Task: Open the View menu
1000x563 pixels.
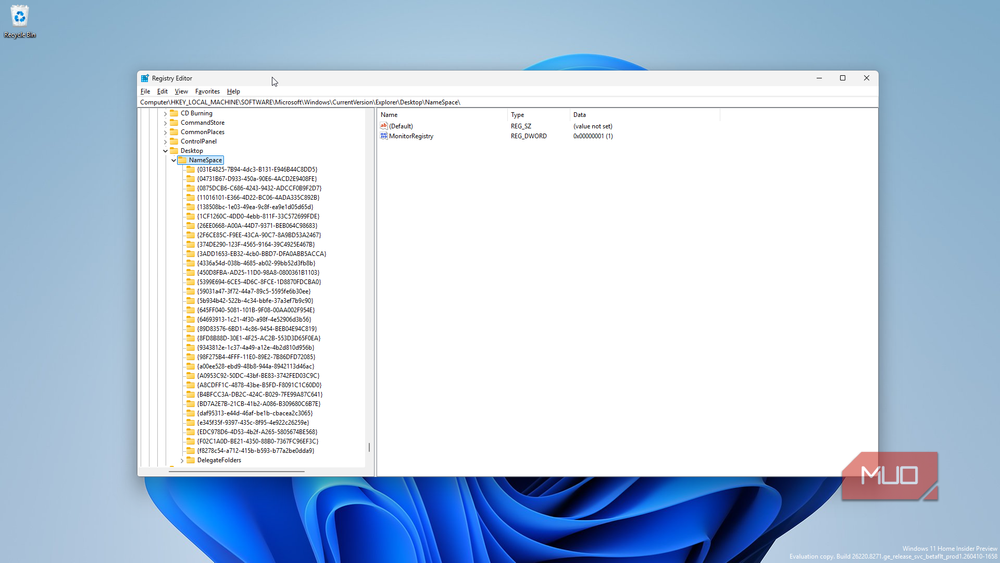Action: [x=181, y=92]
